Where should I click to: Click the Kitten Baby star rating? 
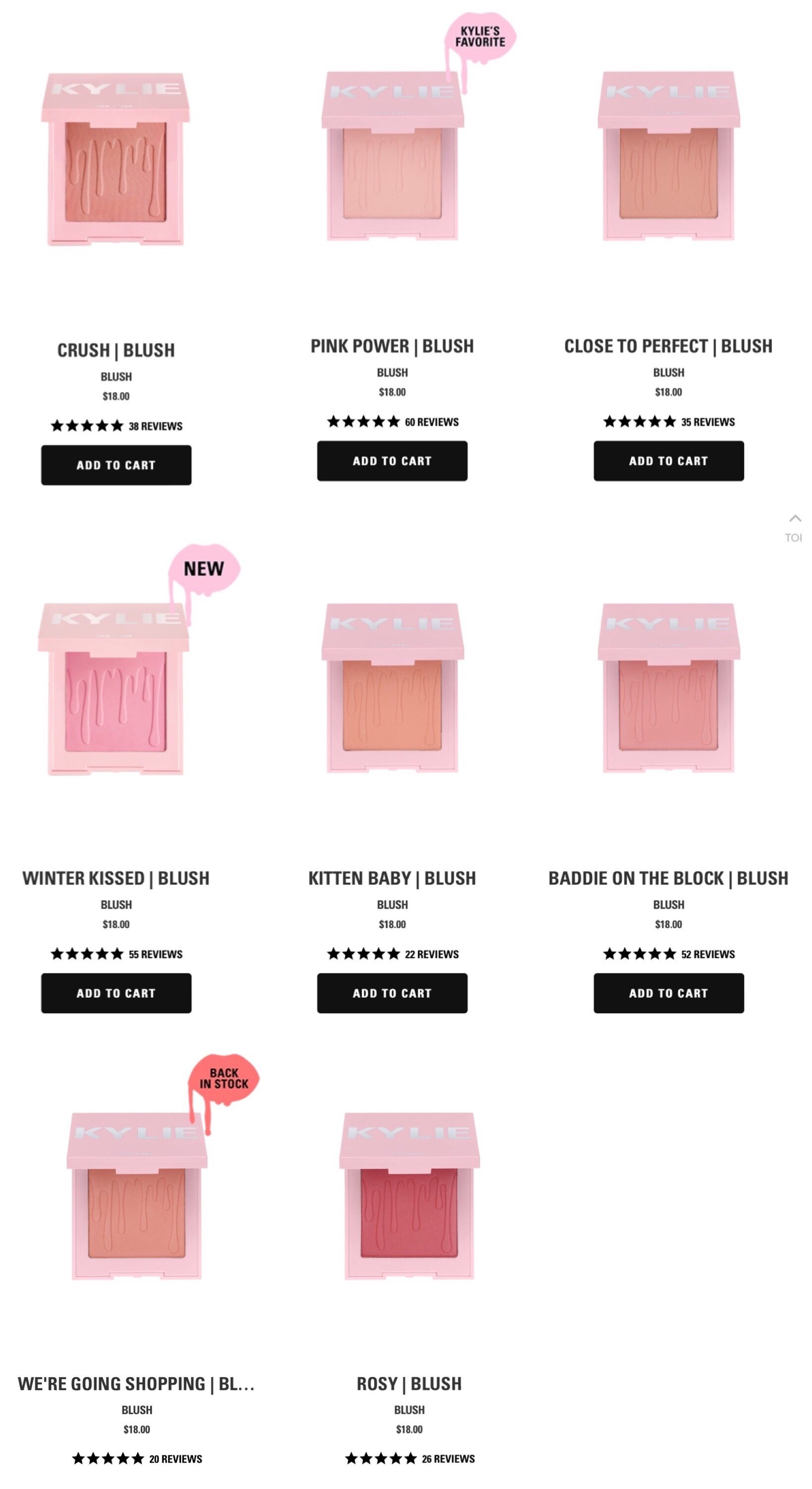click(363, 954)
